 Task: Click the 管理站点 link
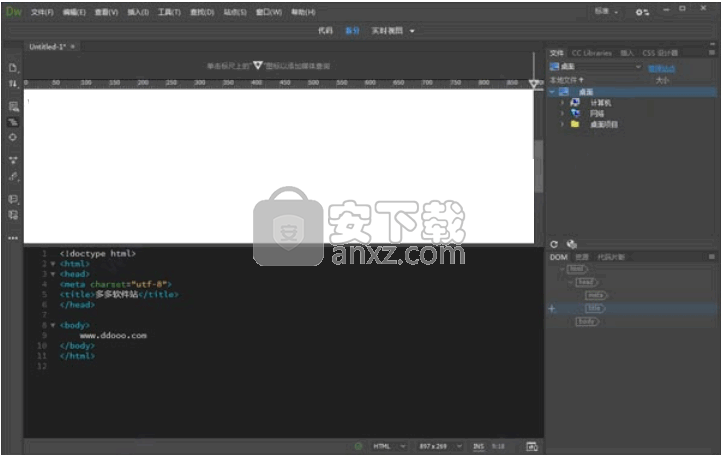point(662,69)
